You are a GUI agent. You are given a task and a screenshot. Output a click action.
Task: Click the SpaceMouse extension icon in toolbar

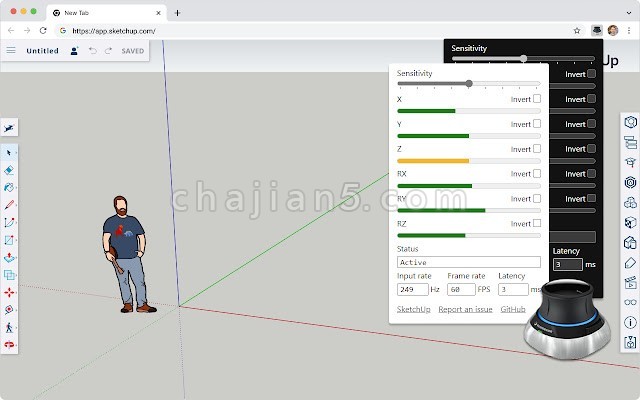597,30
